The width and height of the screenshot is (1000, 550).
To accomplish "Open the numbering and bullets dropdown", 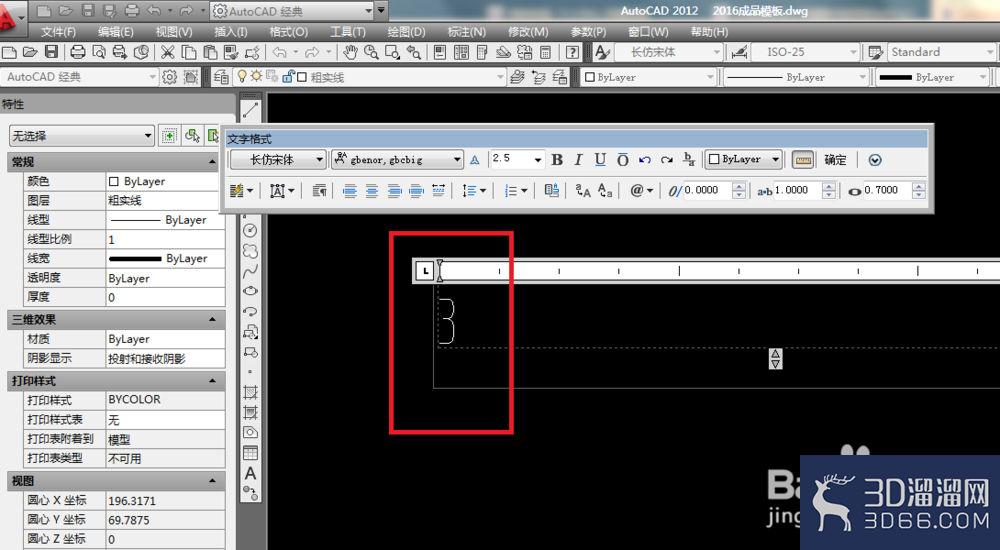I will pyautogui.click(x=515, y=190).
